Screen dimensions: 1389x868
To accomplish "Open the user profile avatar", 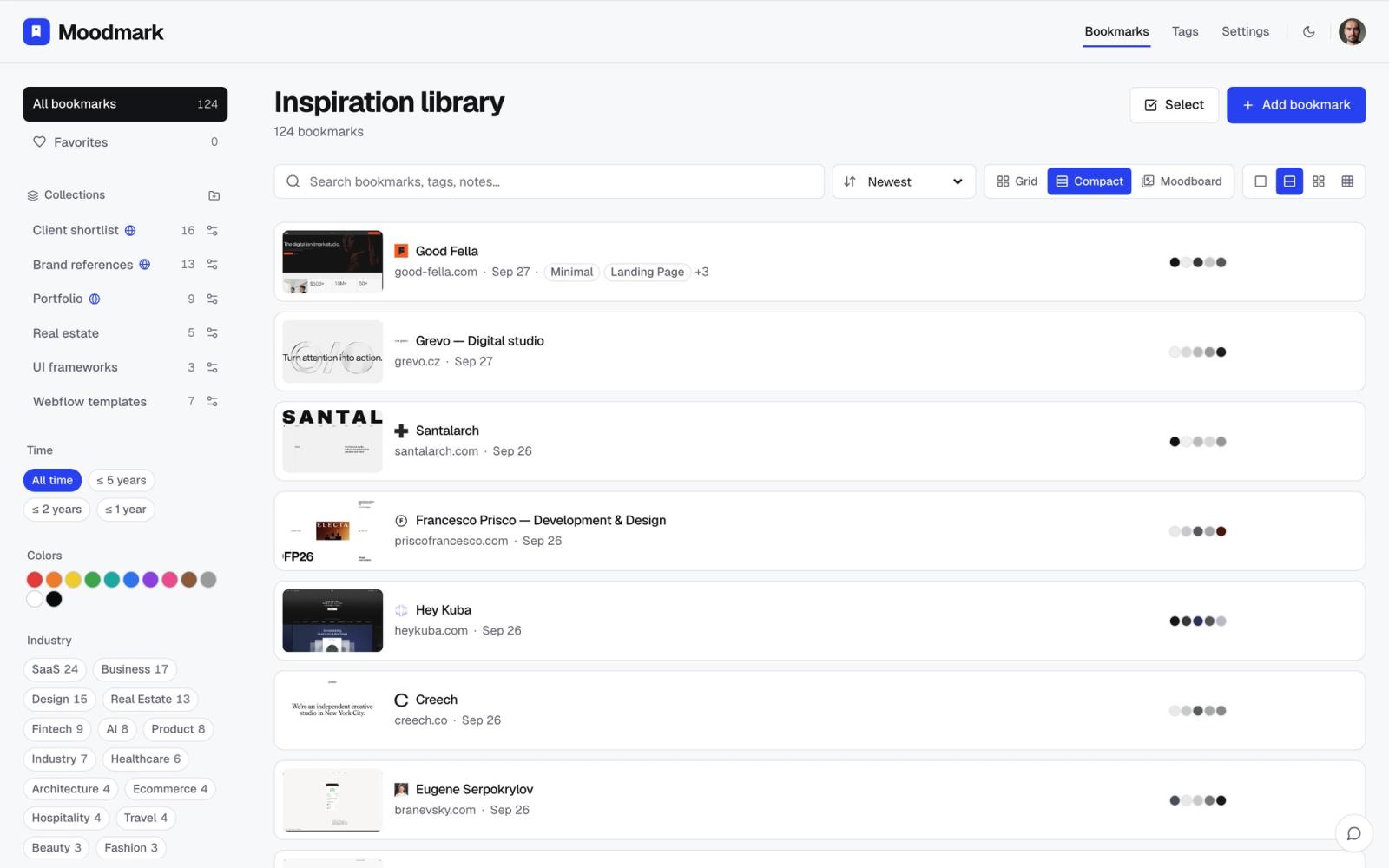I will [x=1352, y=32].
